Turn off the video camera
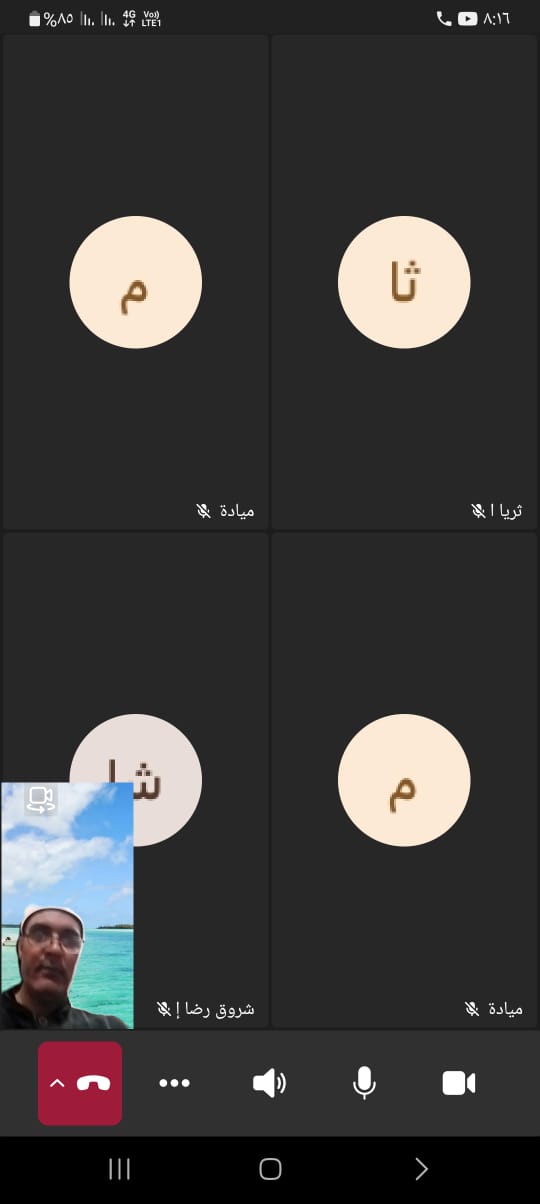 (x=459, y=1083)
